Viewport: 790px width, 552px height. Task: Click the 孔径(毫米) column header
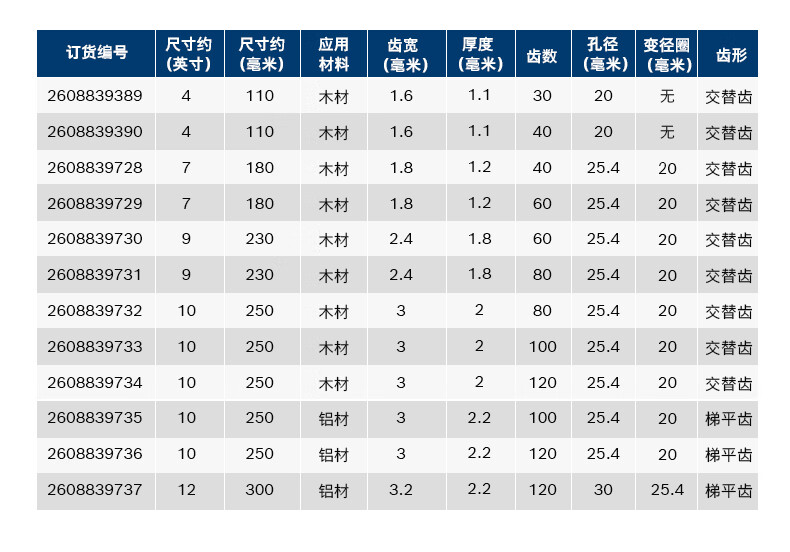tap(605, 54)
